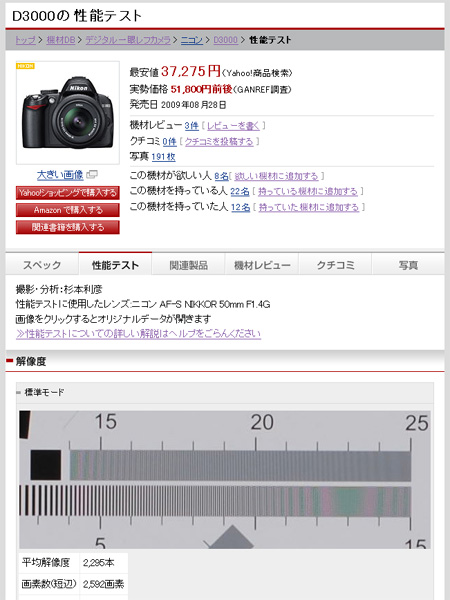Click the レビューを書く link
This screenshot has height=600, width=450.
click(233, 126)
